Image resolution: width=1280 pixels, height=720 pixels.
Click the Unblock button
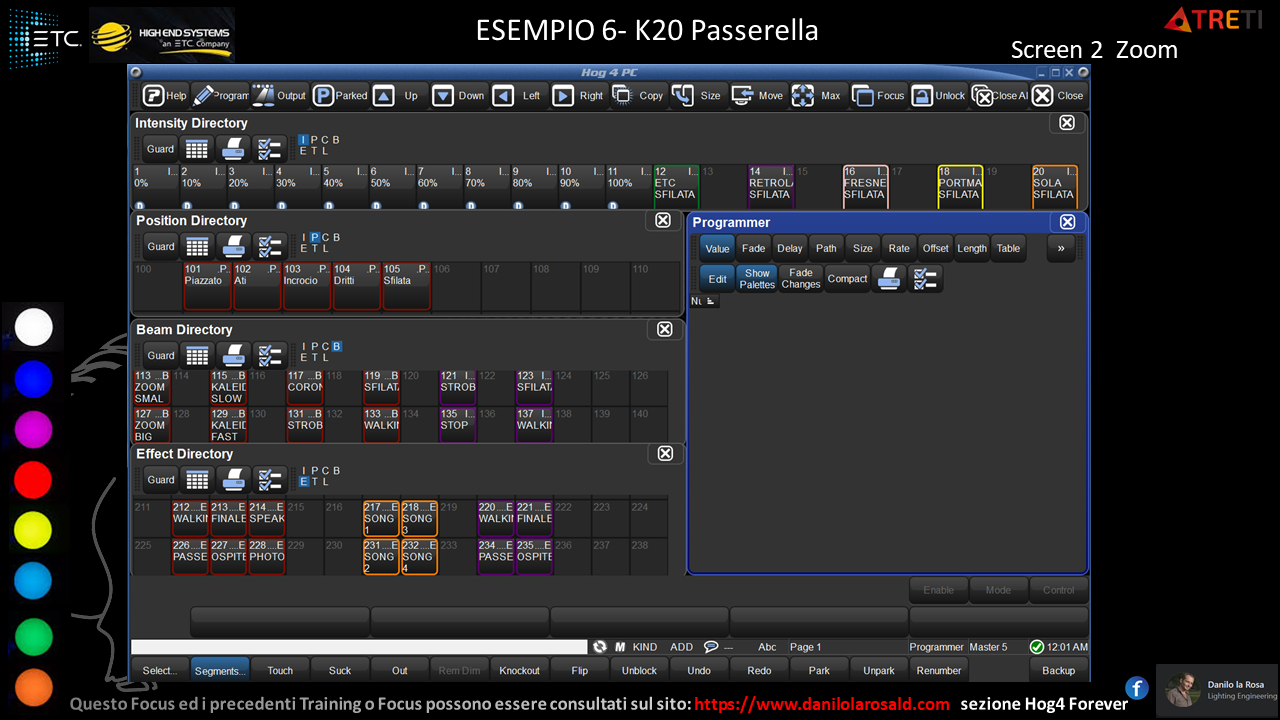(639, 670)
